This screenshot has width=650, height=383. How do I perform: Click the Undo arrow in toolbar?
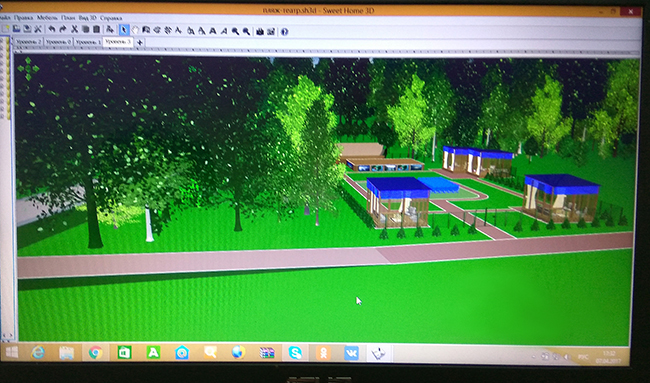[52, 29]
